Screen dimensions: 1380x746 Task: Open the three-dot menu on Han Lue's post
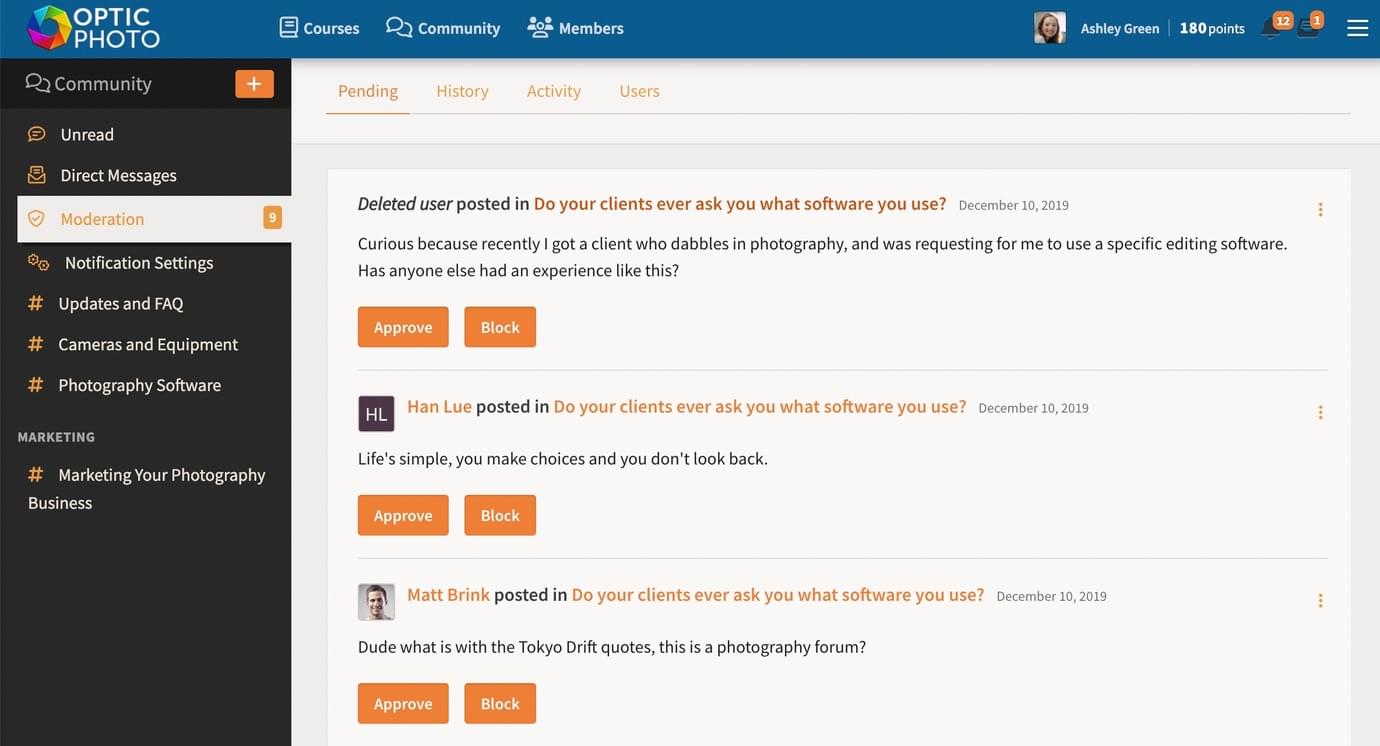tap(1320, 412)
